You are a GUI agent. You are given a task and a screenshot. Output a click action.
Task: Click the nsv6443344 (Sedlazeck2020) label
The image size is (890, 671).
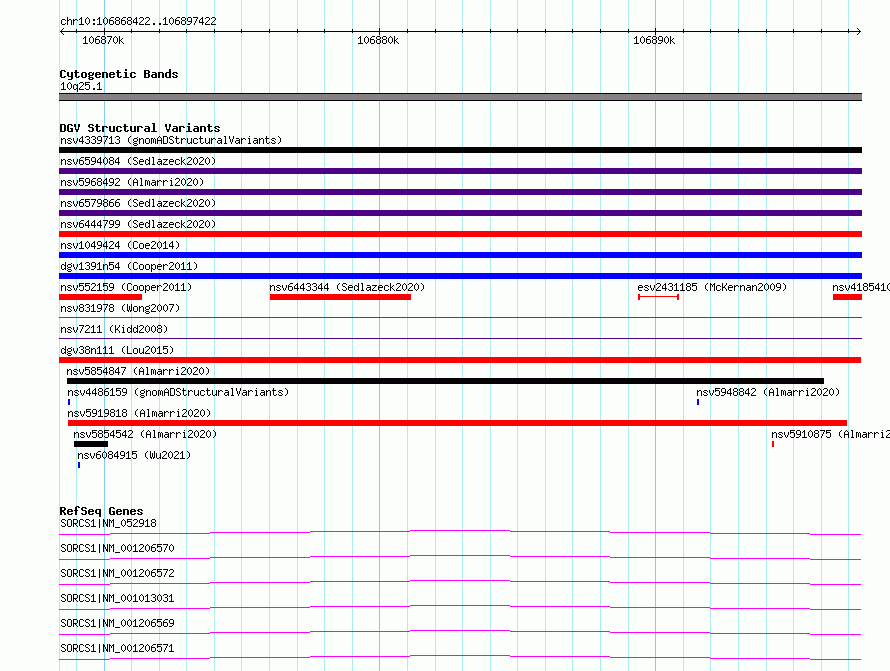point(347,287)
